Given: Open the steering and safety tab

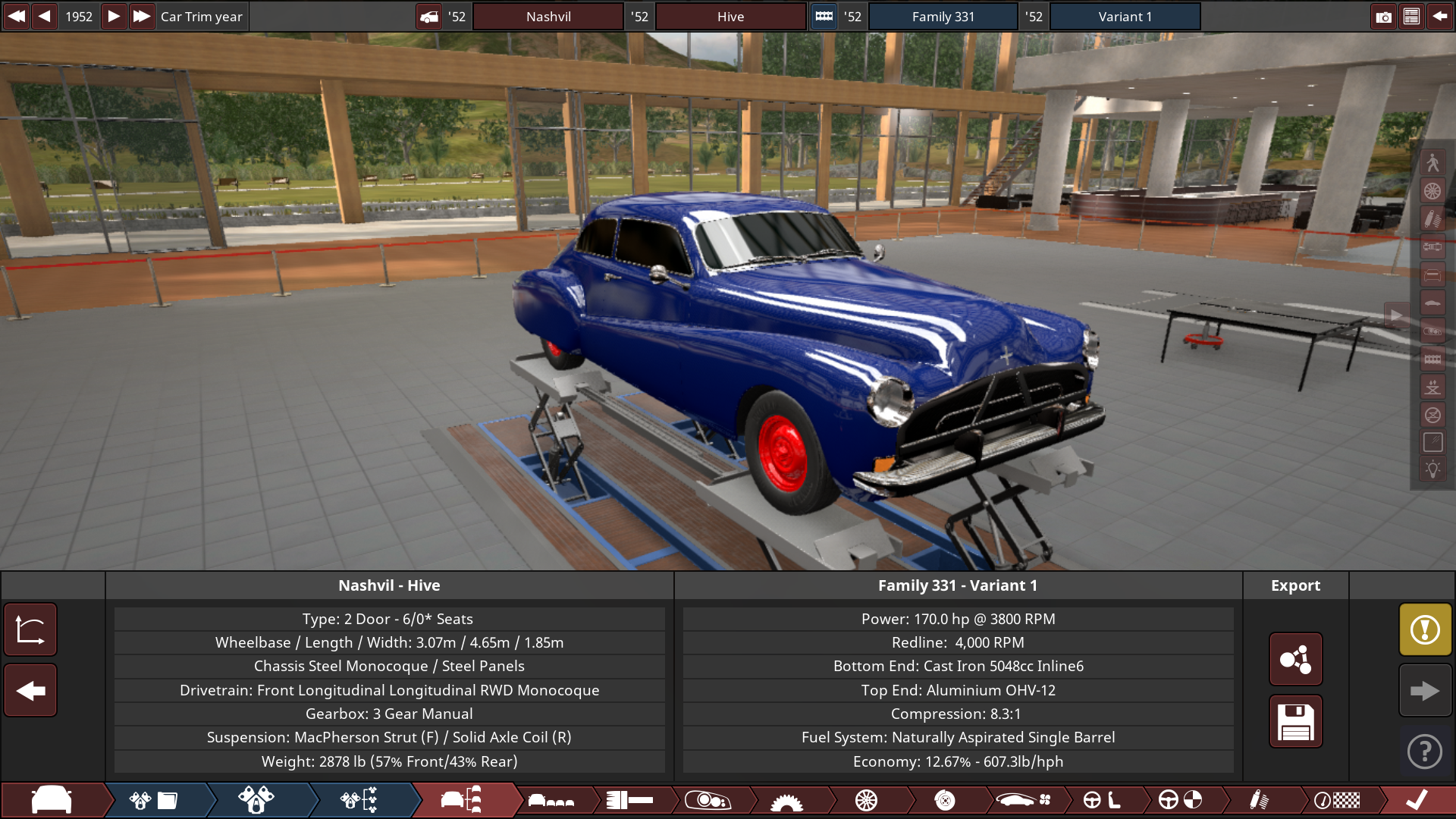Looking at the screenshot, I should pyautogui.click(x=1180, y=800).
